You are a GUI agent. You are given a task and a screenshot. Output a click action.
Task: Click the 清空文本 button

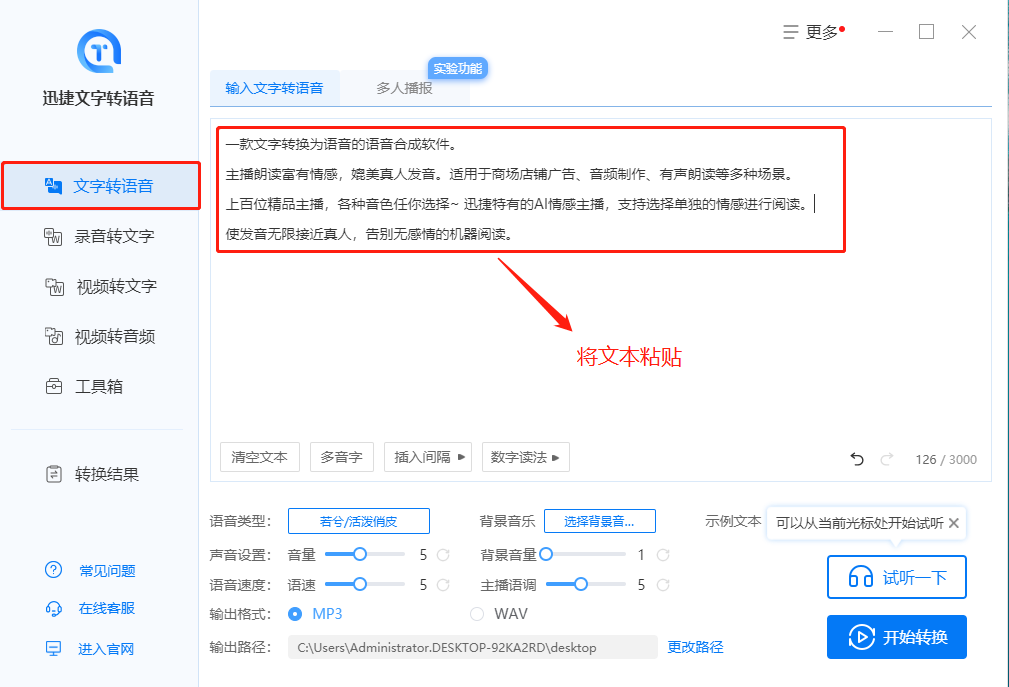(260, 457)
